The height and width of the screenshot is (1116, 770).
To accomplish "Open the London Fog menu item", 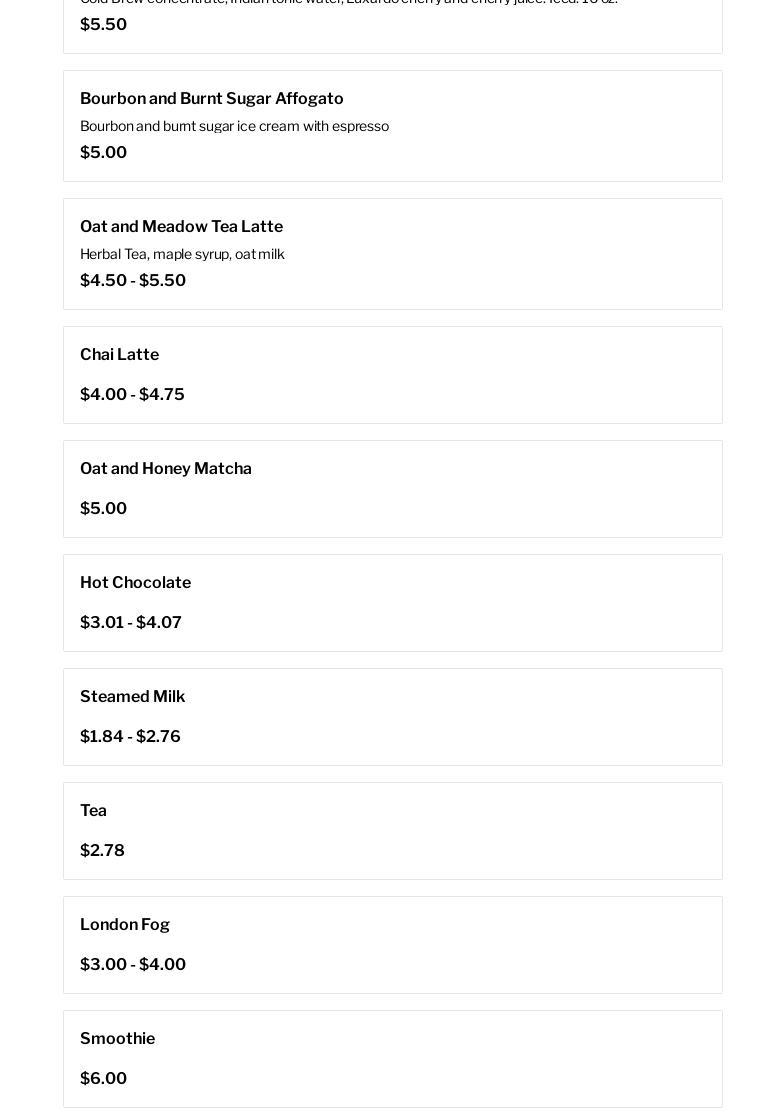I will 125,925.
